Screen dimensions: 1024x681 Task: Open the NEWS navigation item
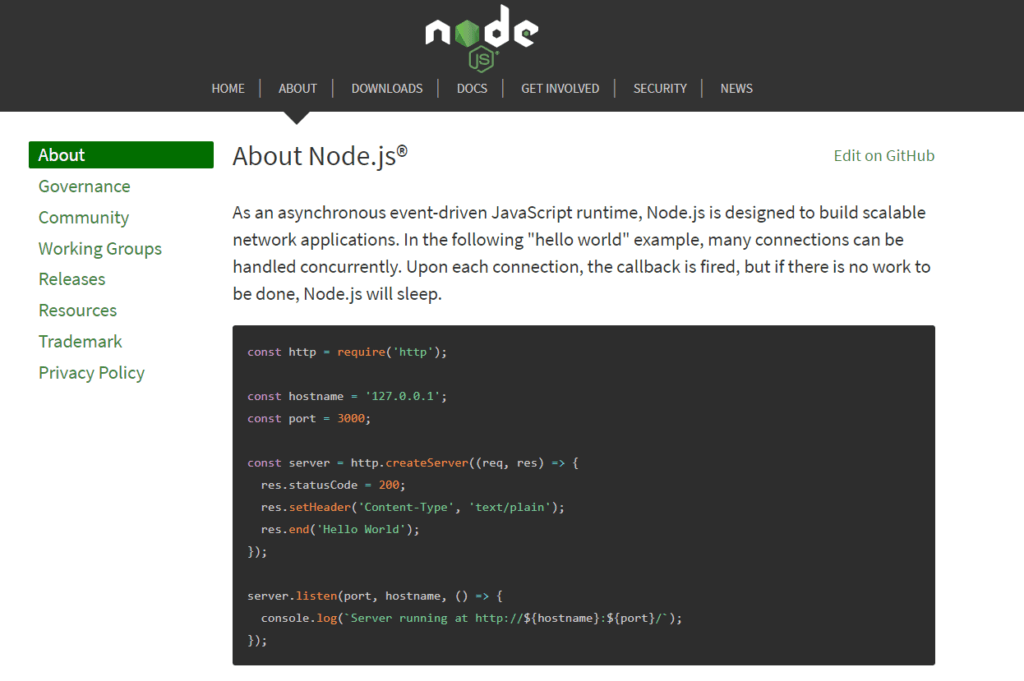tap(736, 88)
